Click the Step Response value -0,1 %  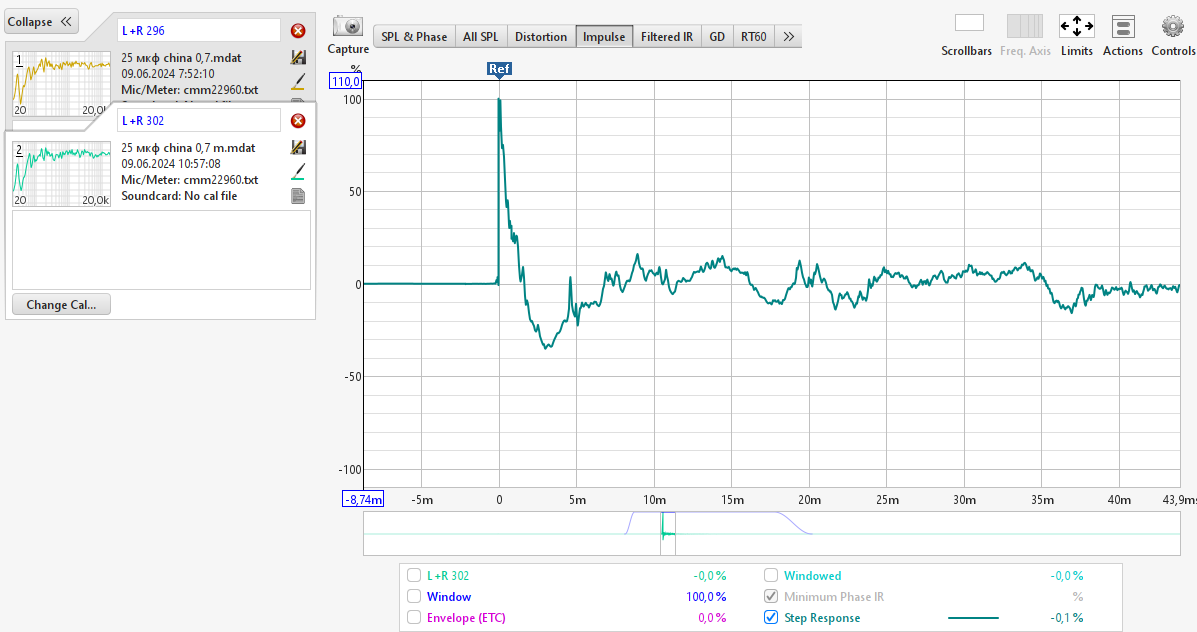pyautogui.click(x=1066, y=617)
